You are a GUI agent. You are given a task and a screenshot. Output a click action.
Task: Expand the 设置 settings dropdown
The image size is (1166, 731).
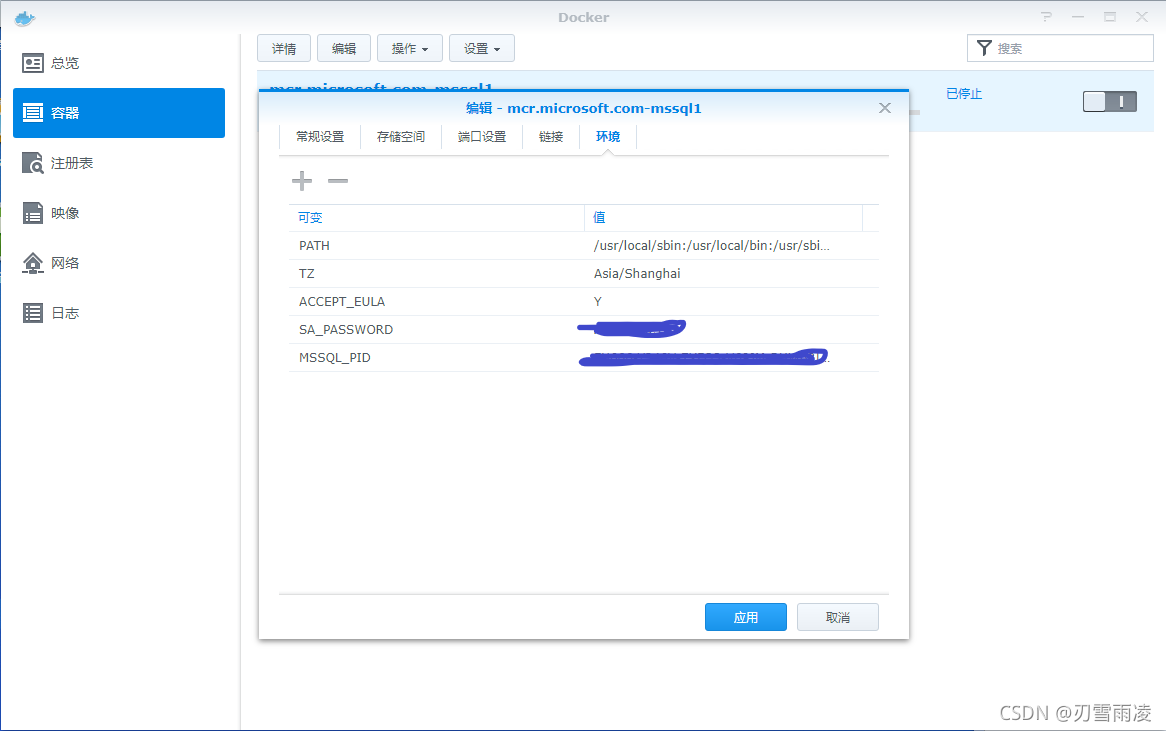(482, 48)
